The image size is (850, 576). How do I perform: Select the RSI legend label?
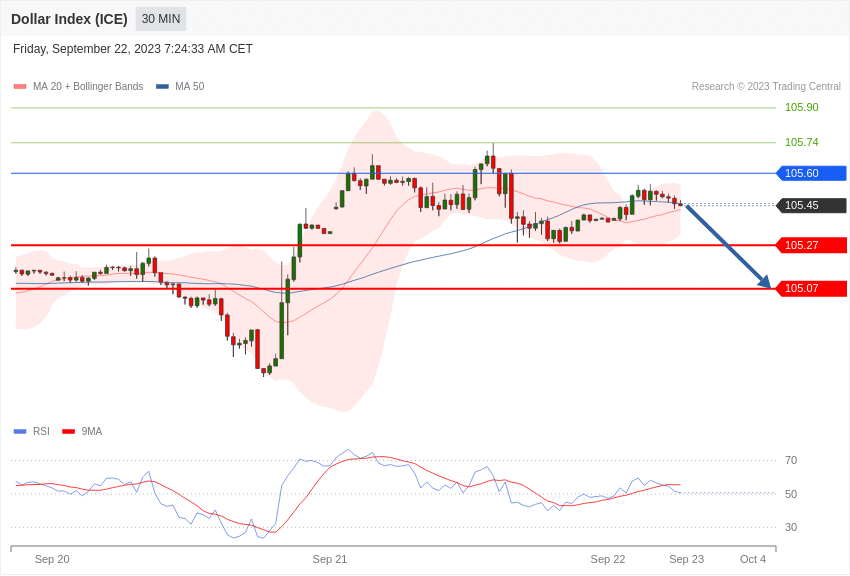(41, 432)
